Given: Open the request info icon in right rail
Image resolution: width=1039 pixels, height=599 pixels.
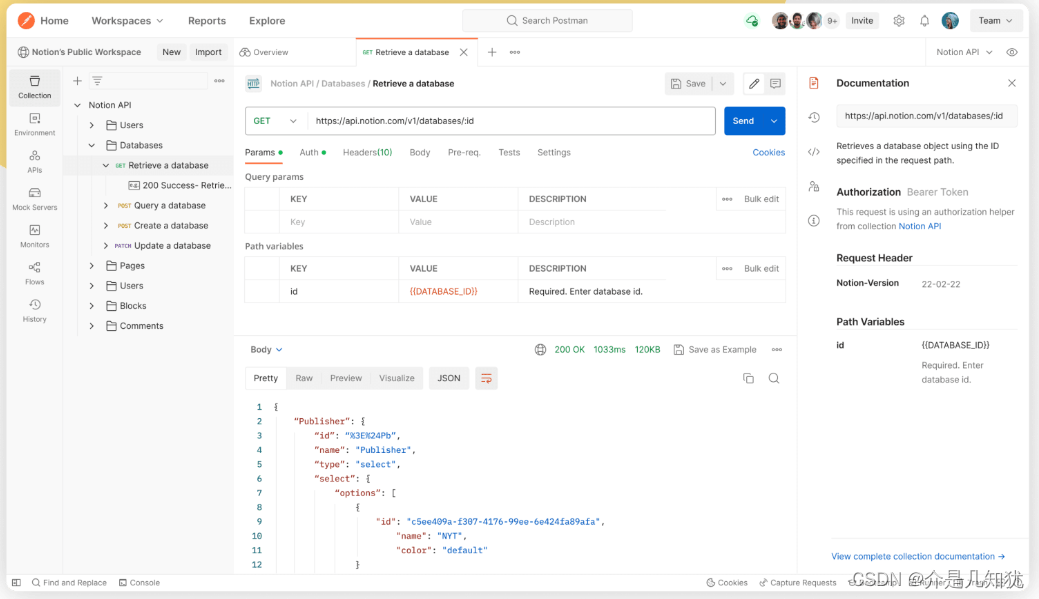Looking at the screenshot, I should click(x=814, y=221).
